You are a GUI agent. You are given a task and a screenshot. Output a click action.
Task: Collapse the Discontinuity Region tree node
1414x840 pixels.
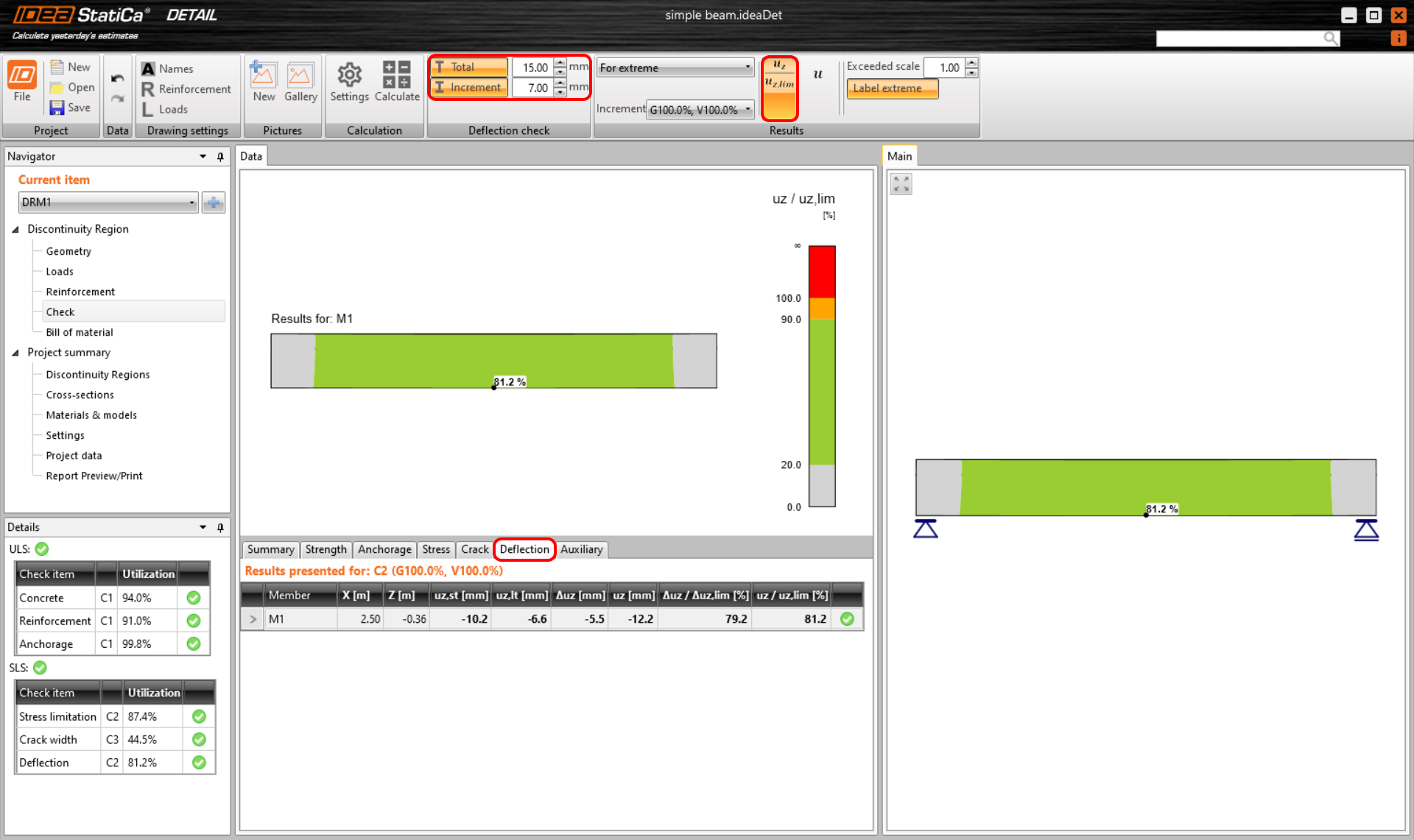click(15, 229)
